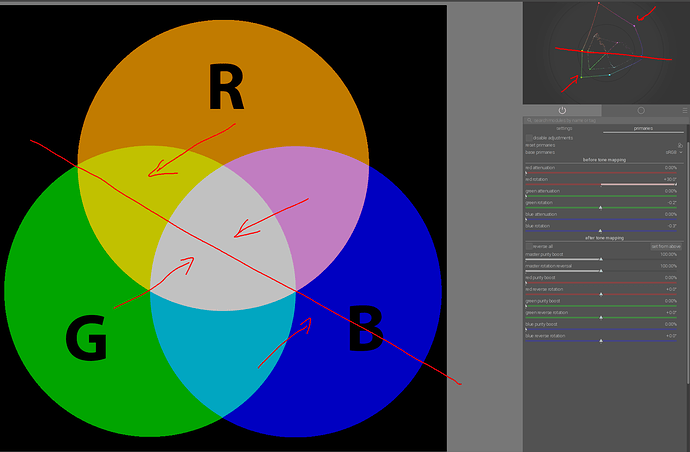Adjust the green purity boost slider

(x=601, y=306)
